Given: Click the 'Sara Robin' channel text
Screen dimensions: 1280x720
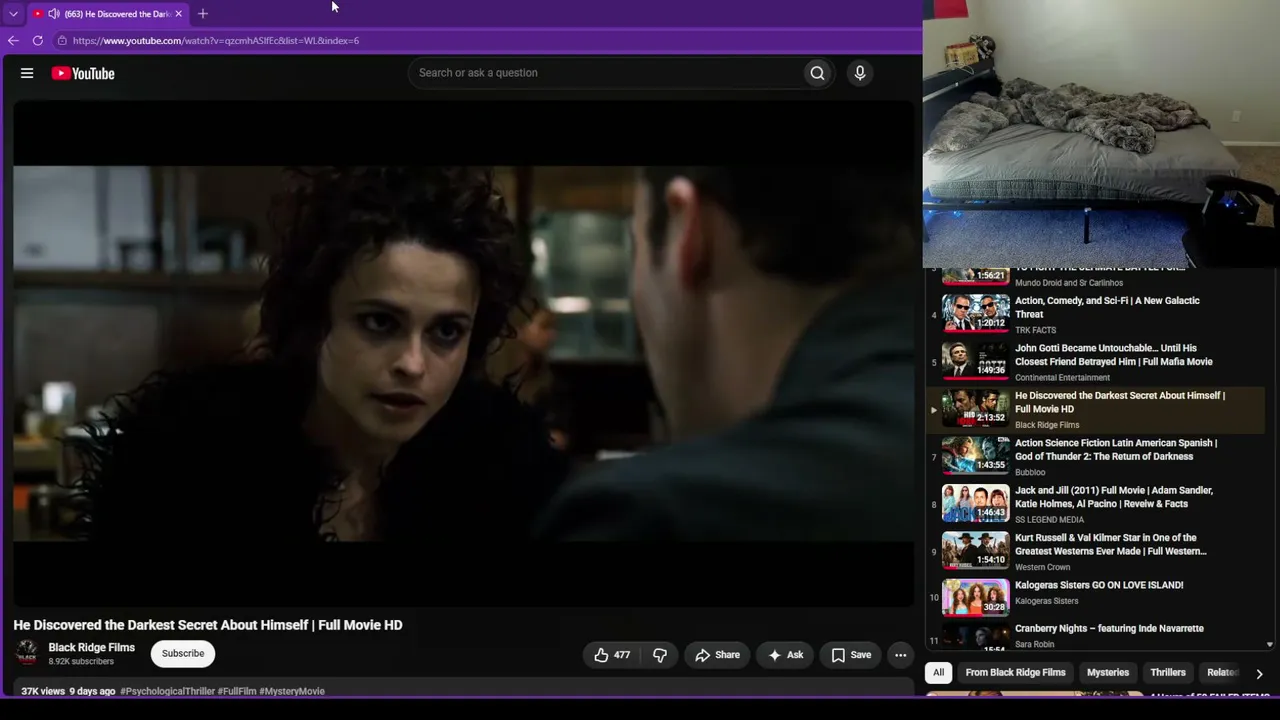Looking at the screenshot, I should pyautogui.click(x=1034, y=644).
